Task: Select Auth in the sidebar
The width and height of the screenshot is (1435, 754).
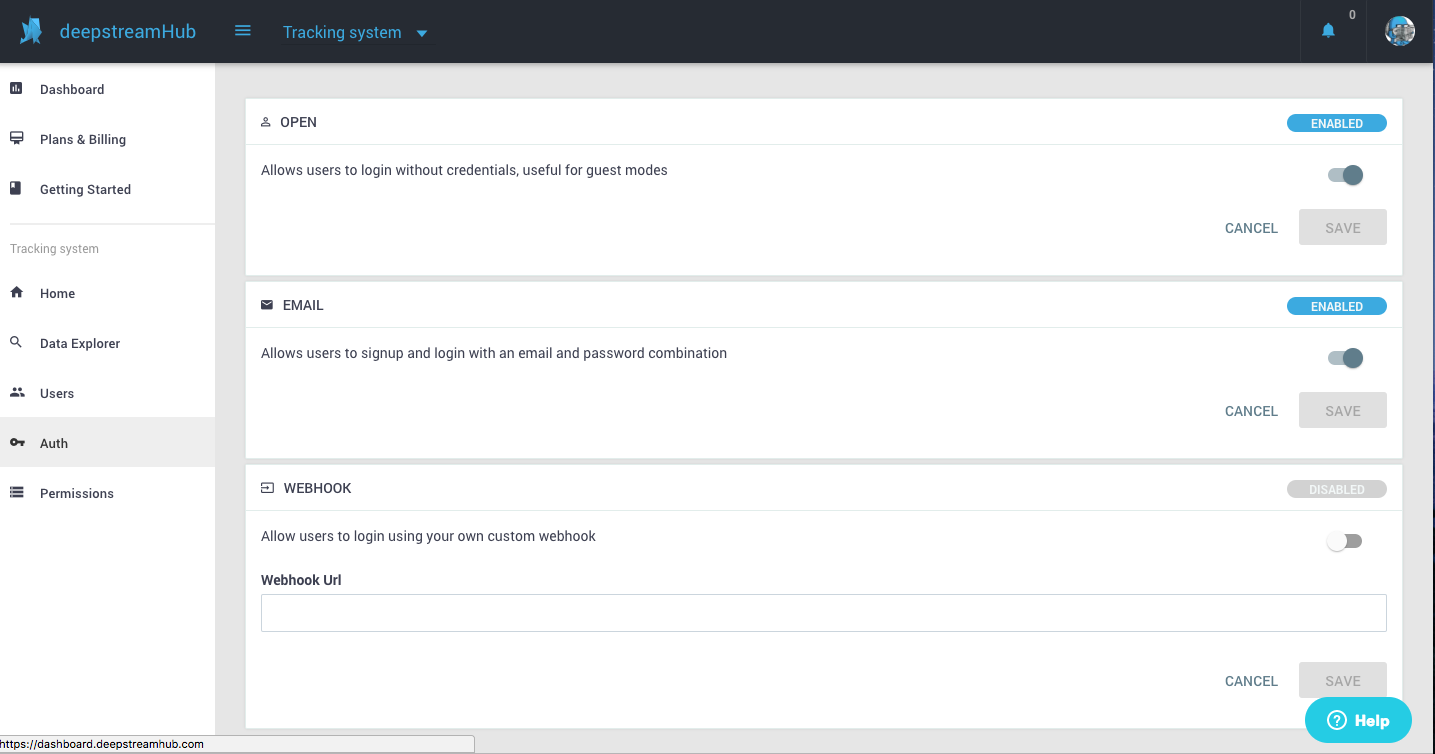Action: tap(54, 443)
